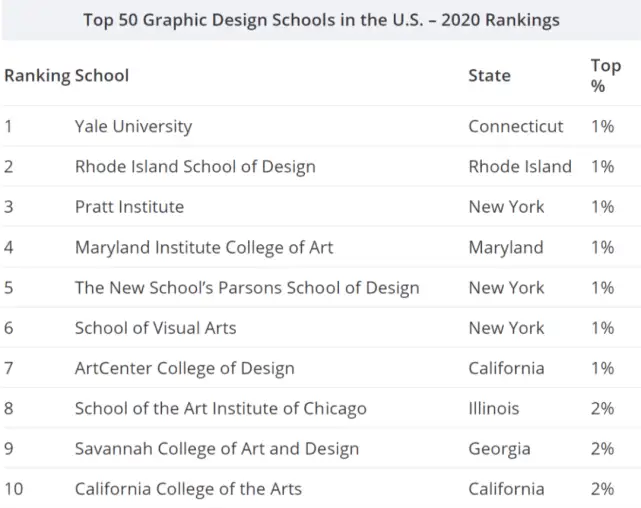641x508 pixels.
Task: Click the Yale University school name
Action: [x=133, y=126]
